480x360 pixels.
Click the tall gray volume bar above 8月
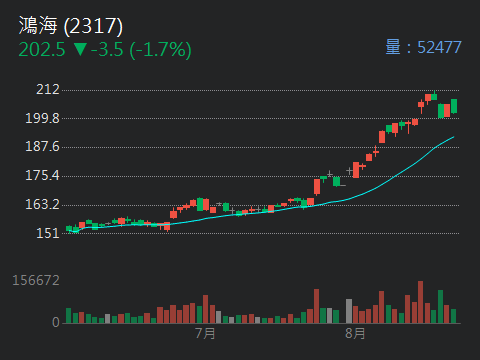(349, 311)
